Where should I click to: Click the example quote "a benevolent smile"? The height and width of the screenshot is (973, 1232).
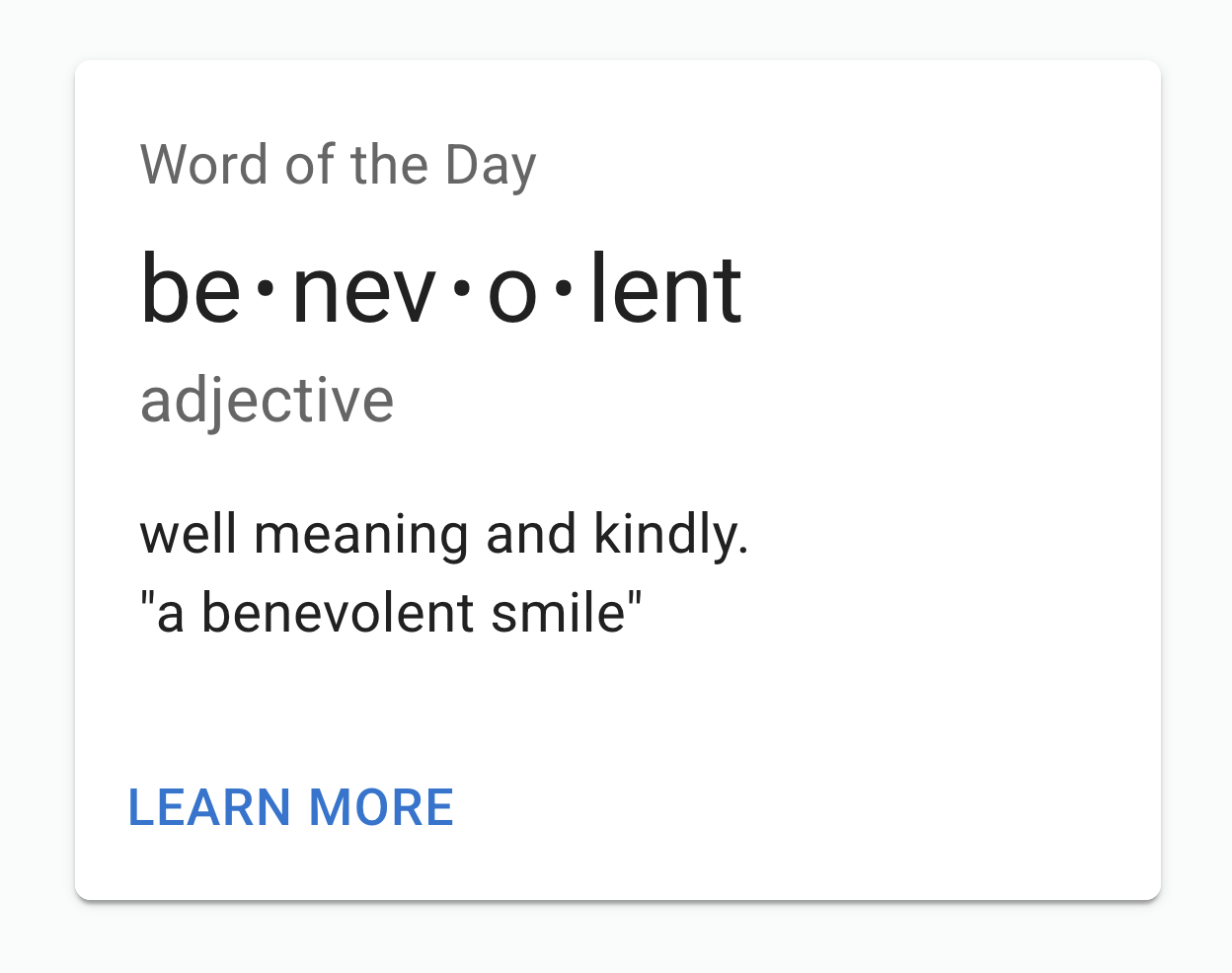pyautogui.click(x=391, y=612)
